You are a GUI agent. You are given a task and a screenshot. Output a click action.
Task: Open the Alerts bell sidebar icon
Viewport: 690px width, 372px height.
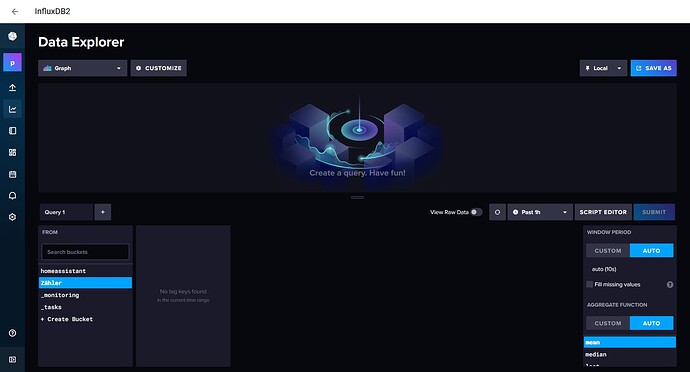click(12, 195)
